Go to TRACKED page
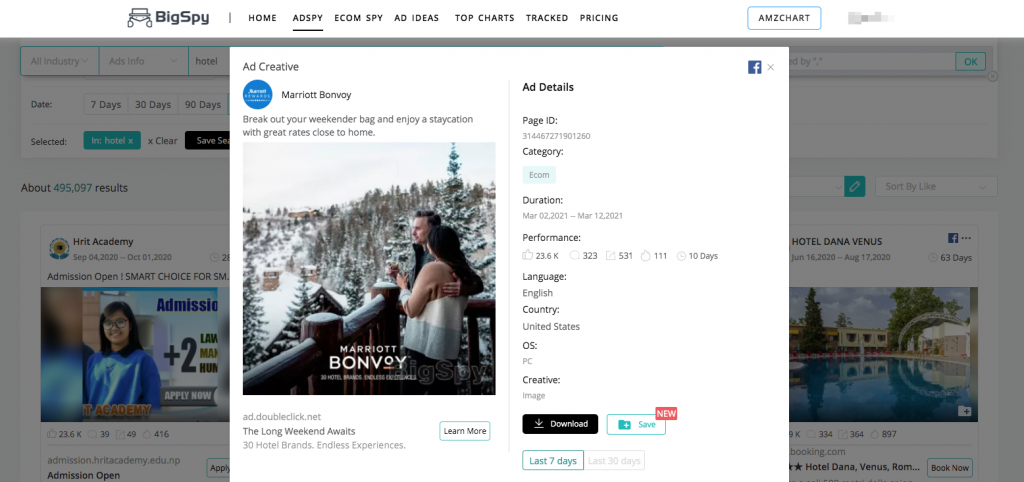1024x482 pixels. click(x=547, y=18)
